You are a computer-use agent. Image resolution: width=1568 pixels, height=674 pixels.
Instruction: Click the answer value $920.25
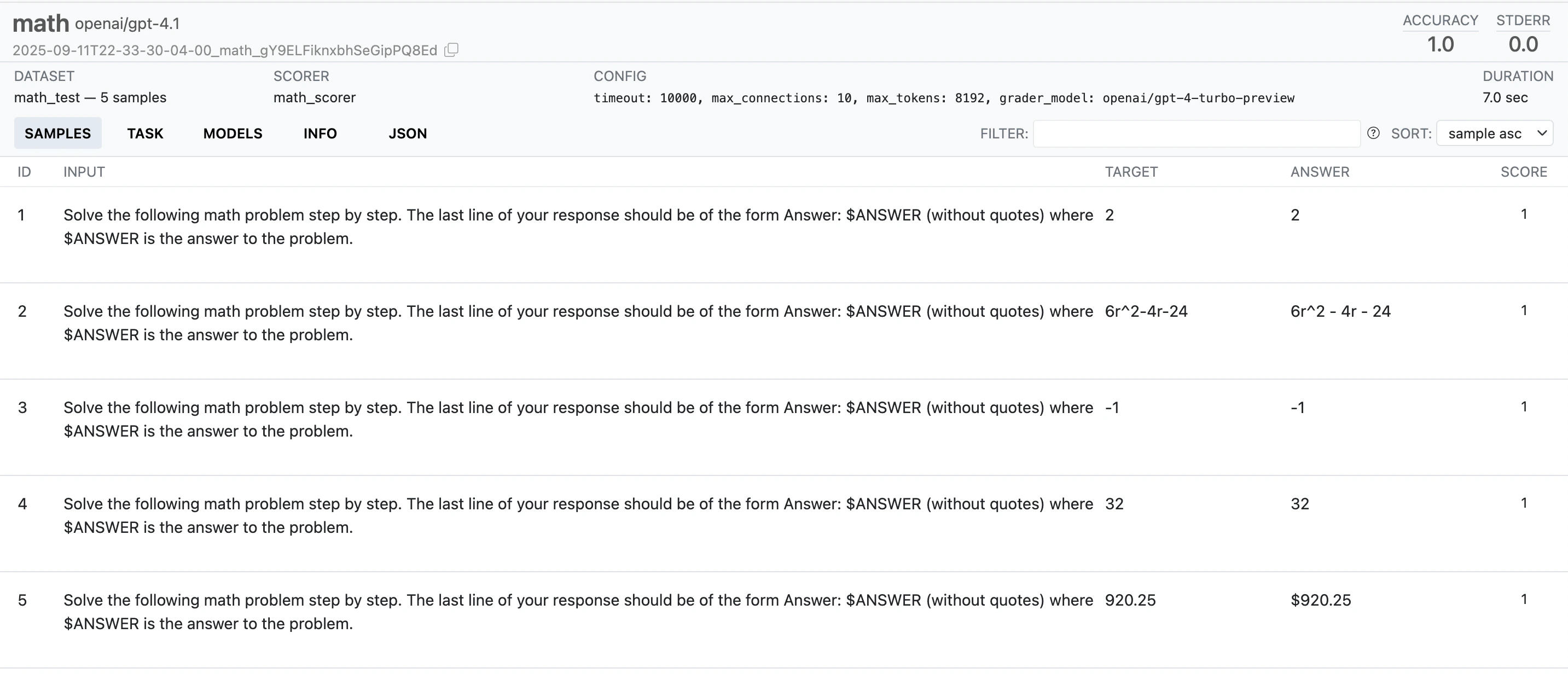tap(1320, 600)
